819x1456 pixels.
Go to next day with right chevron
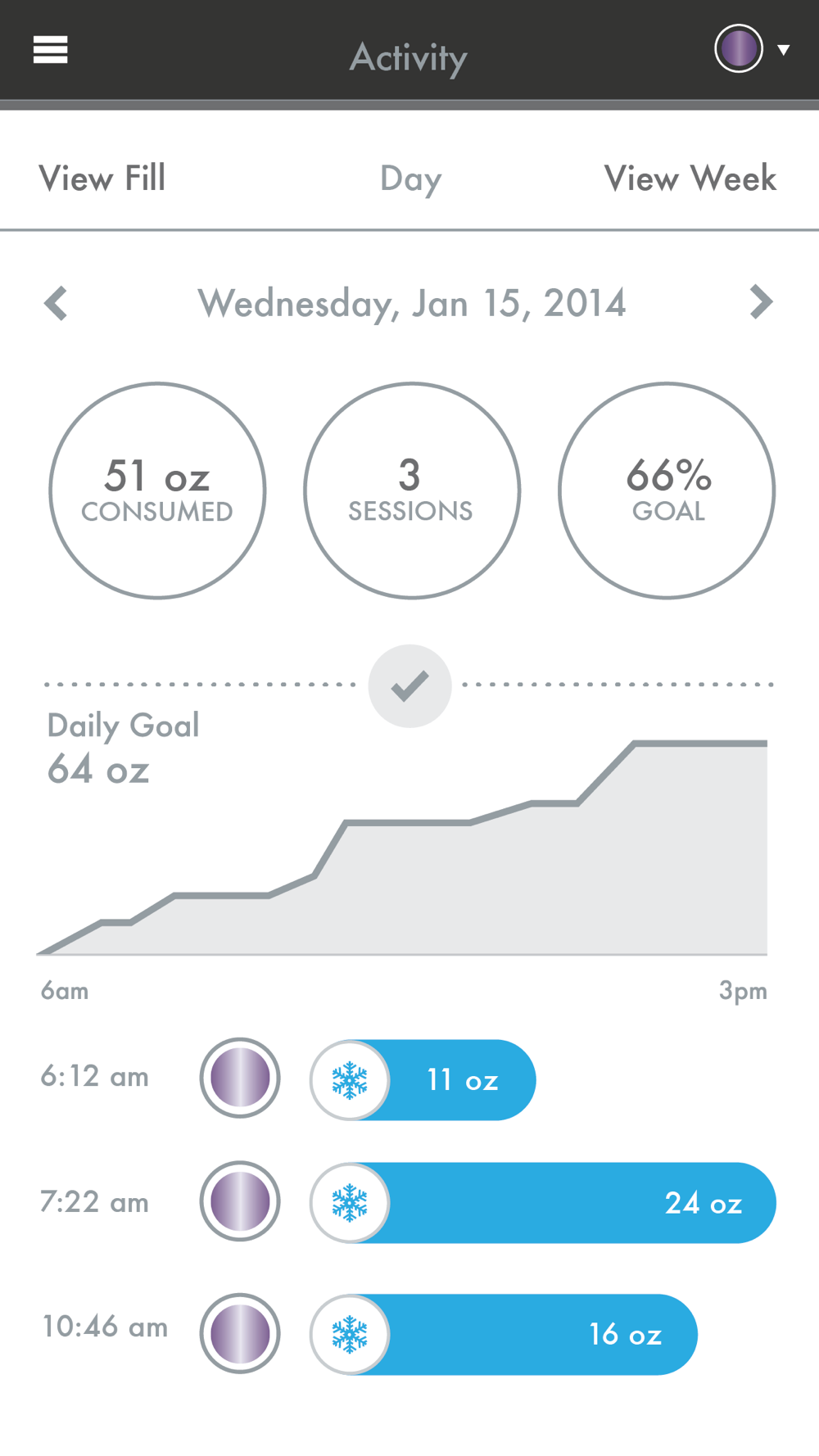(x=761, y=302)
